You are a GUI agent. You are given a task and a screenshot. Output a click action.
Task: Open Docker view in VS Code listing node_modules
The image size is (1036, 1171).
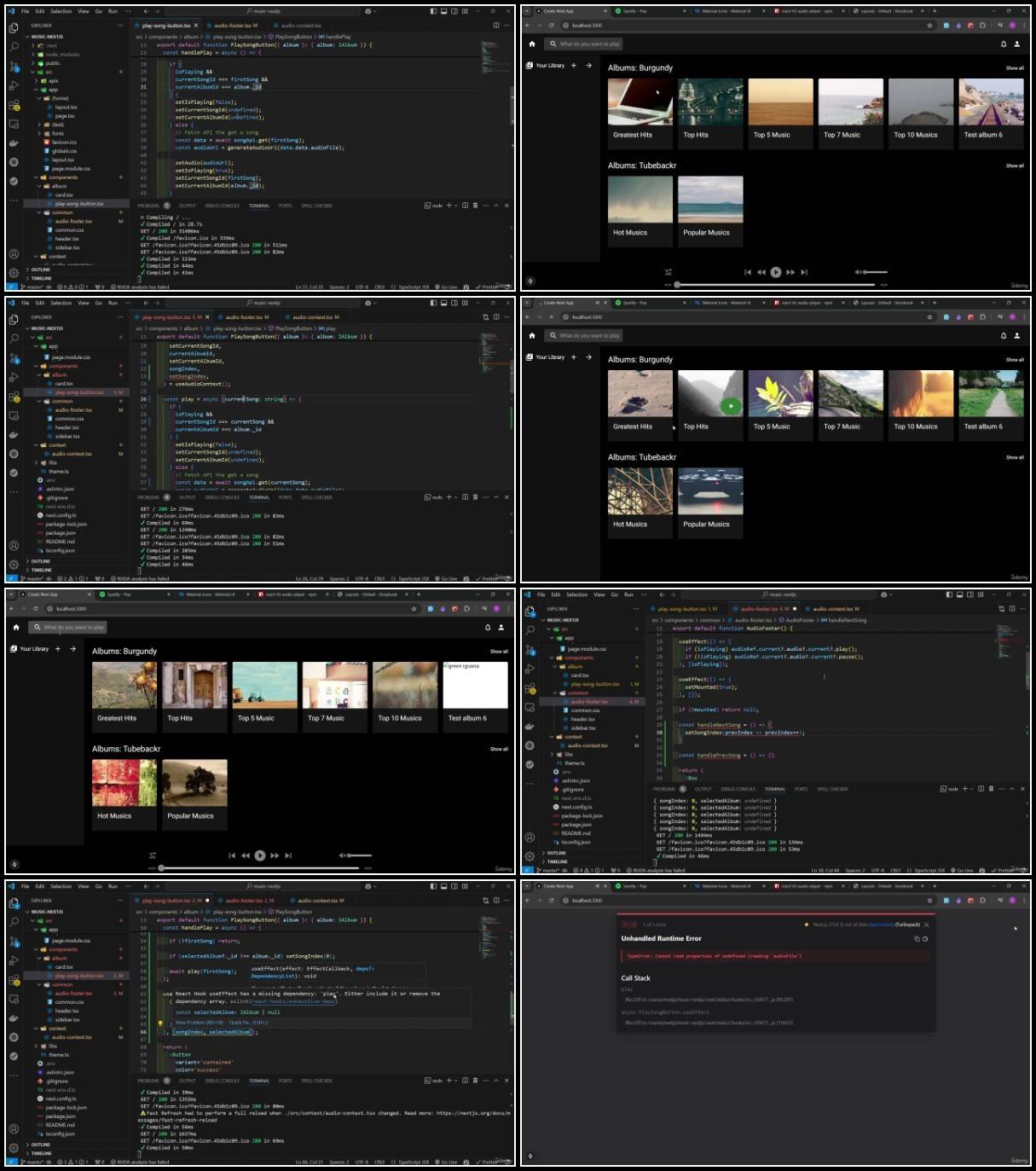coord(14,143)
